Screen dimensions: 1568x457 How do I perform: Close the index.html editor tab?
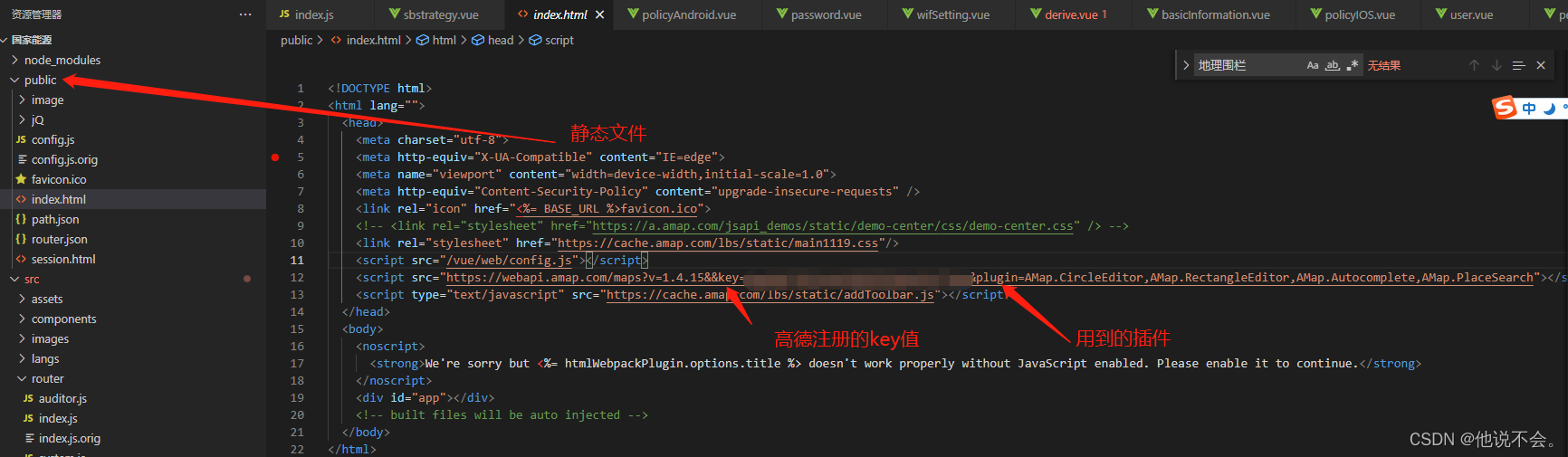(599, 14)
